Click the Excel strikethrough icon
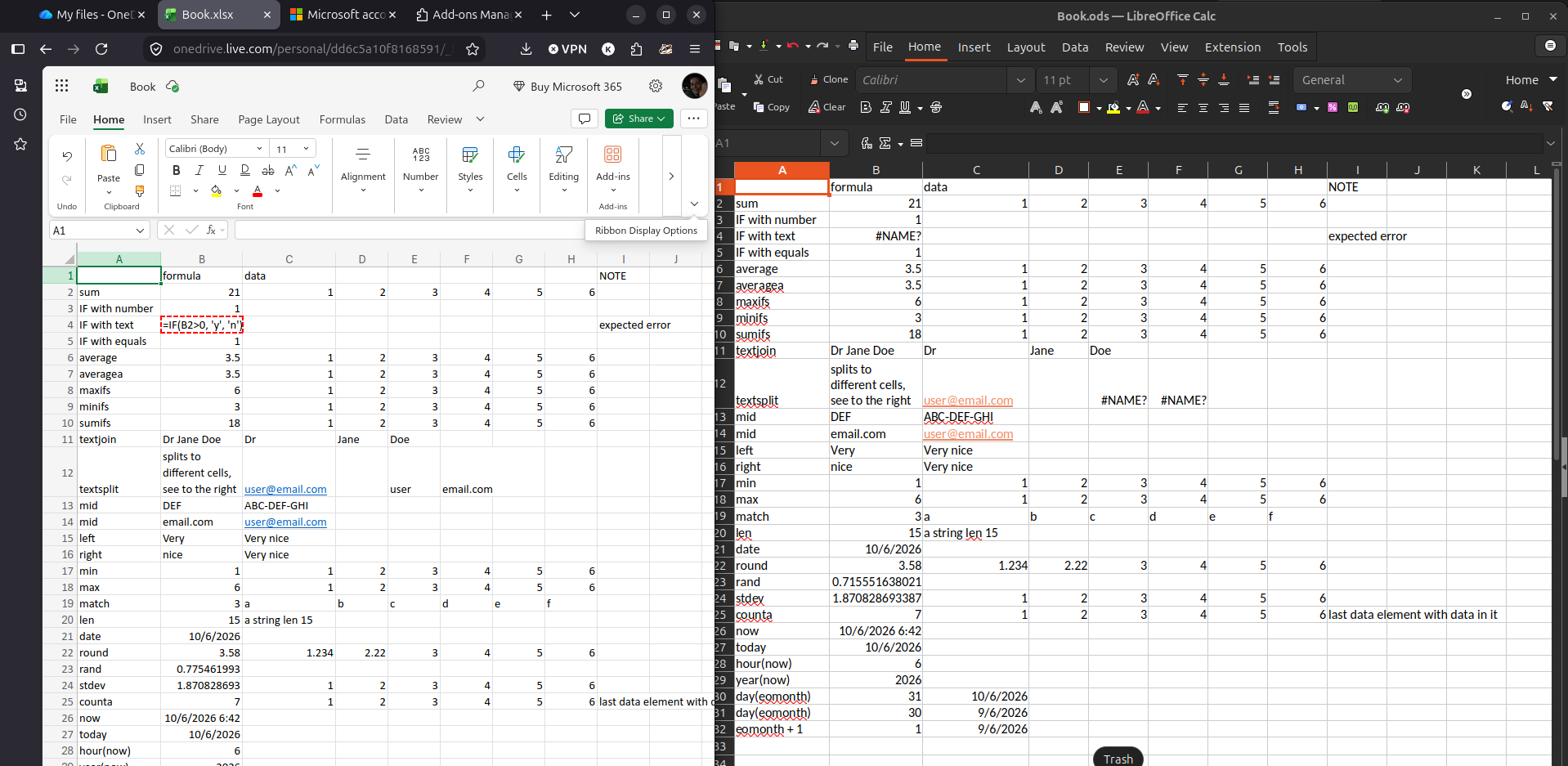 click(x=268, y=170)
